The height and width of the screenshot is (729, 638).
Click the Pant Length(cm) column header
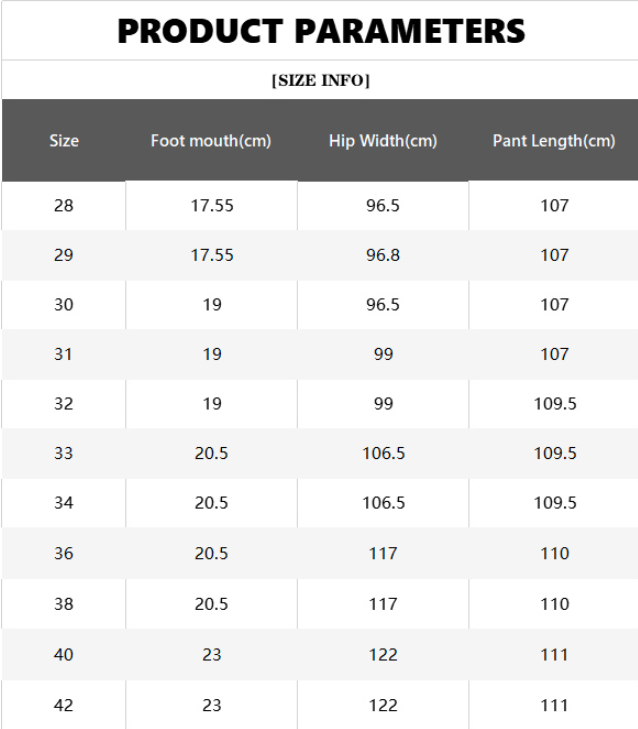point(554,141)
